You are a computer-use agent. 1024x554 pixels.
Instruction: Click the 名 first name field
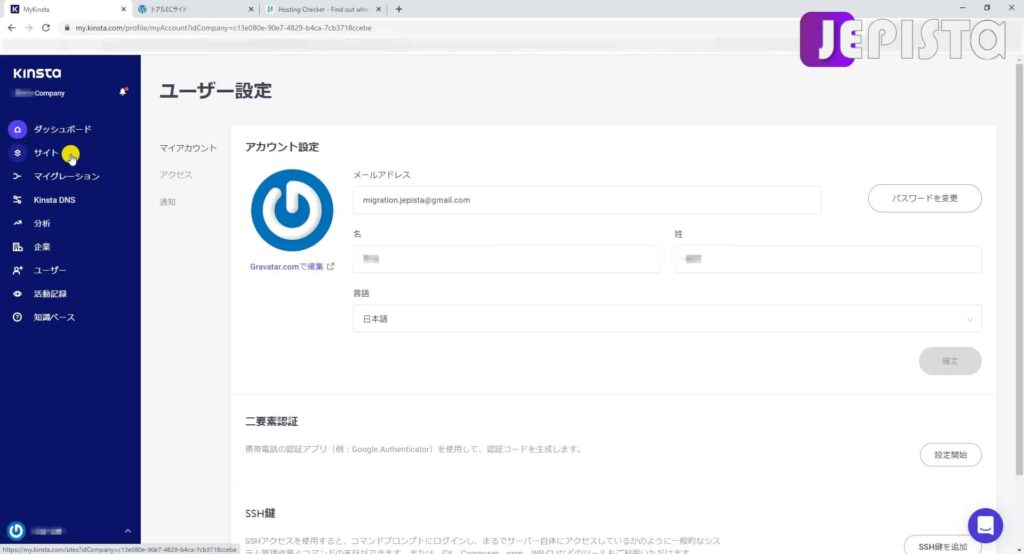(507, 259)
